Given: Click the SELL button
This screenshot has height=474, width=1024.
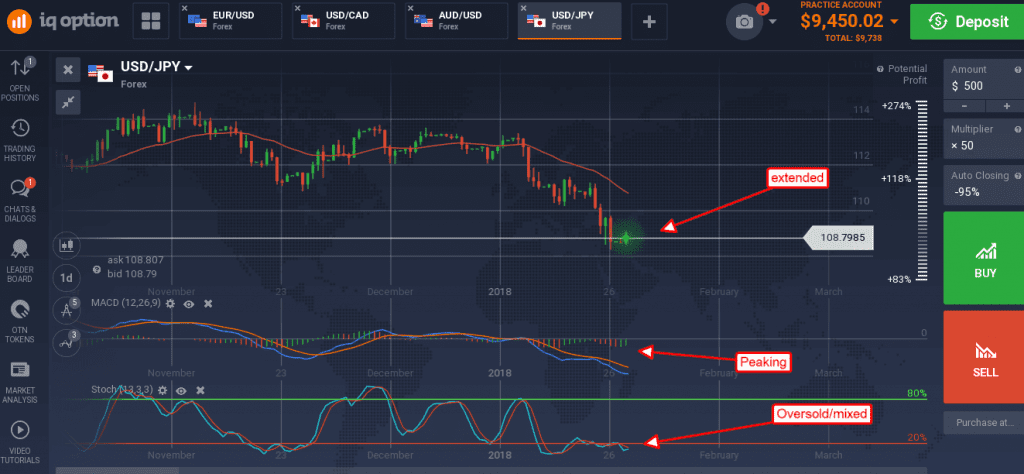Looking at the screenshot, I should [984, 356].
